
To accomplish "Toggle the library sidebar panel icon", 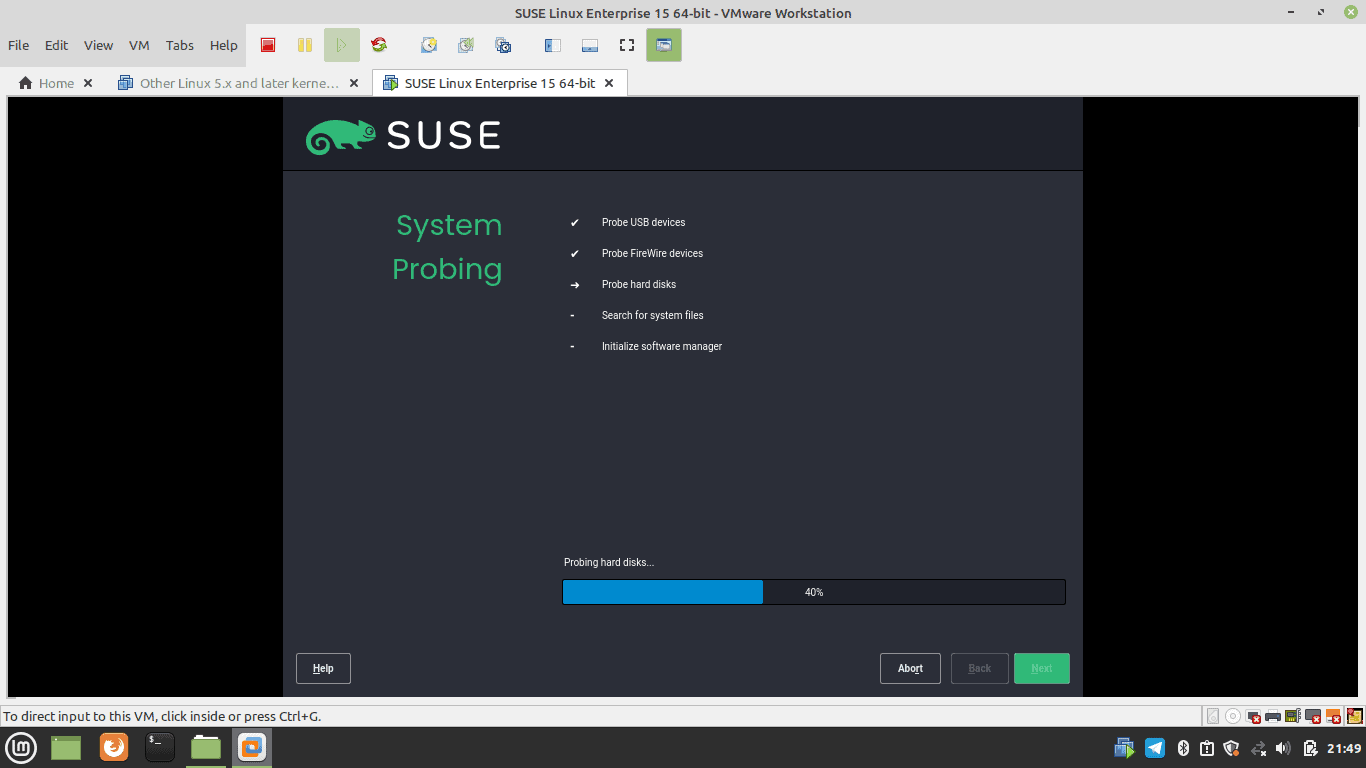I will 553,45.
